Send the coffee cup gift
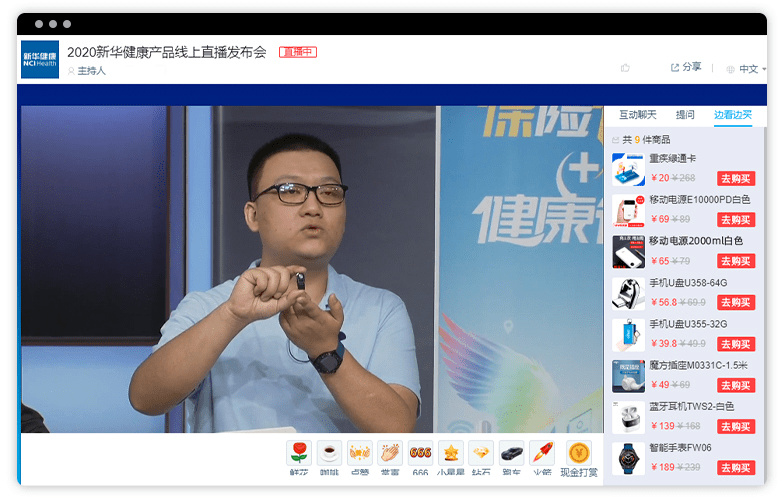This screenshot has height=500, width=783. pos(329,453)
